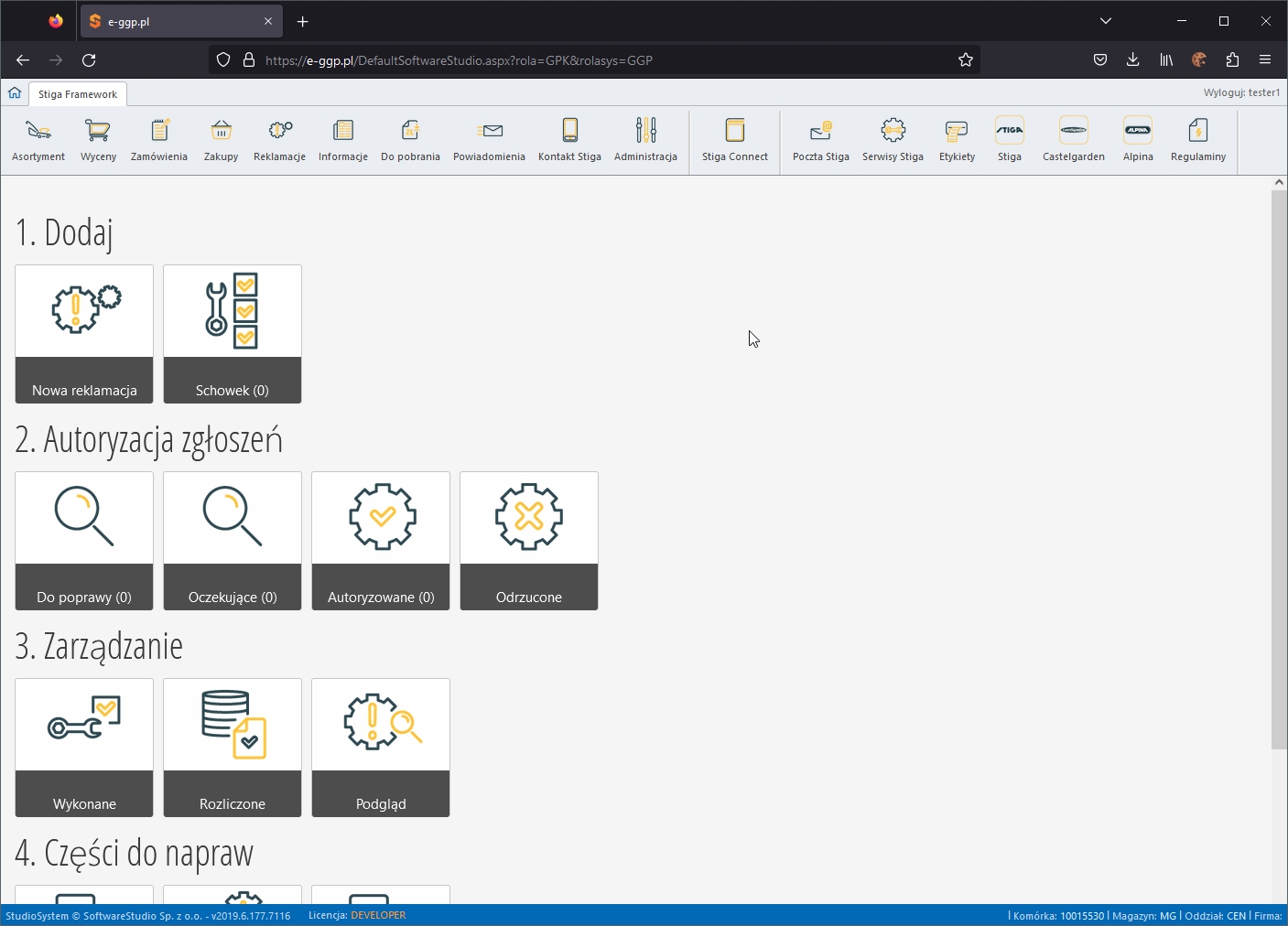Expand Firefox list all tabs arrow

click(x=1106, y=21)
